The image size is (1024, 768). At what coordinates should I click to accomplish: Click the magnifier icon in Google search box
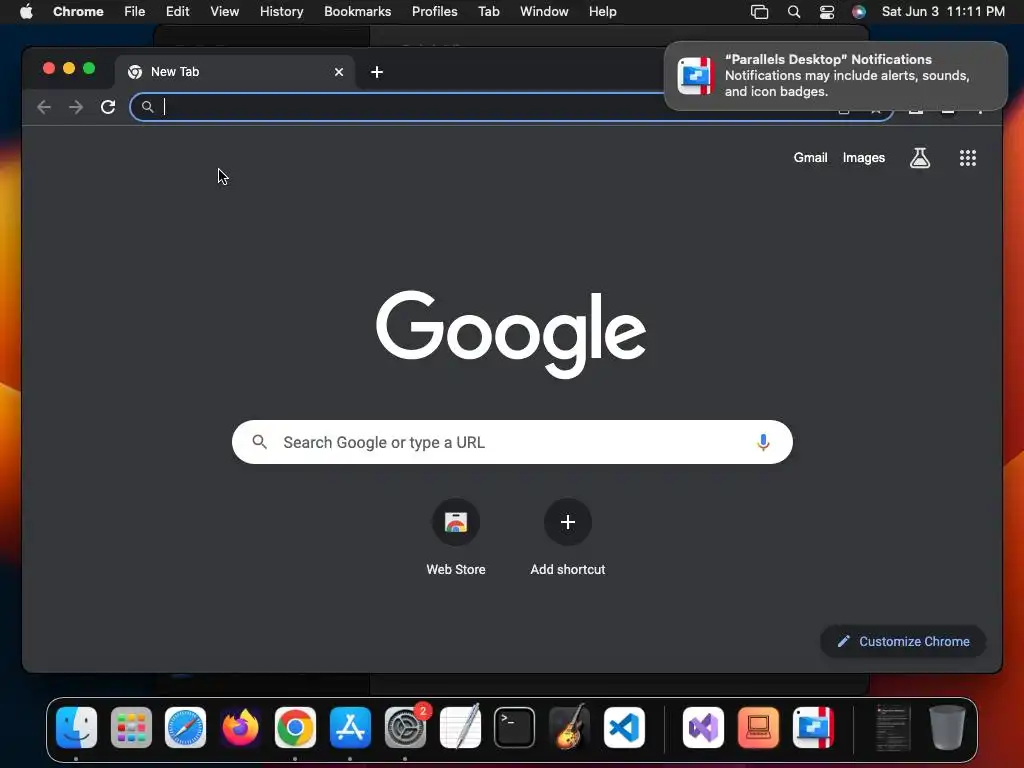tap(259, 442)
